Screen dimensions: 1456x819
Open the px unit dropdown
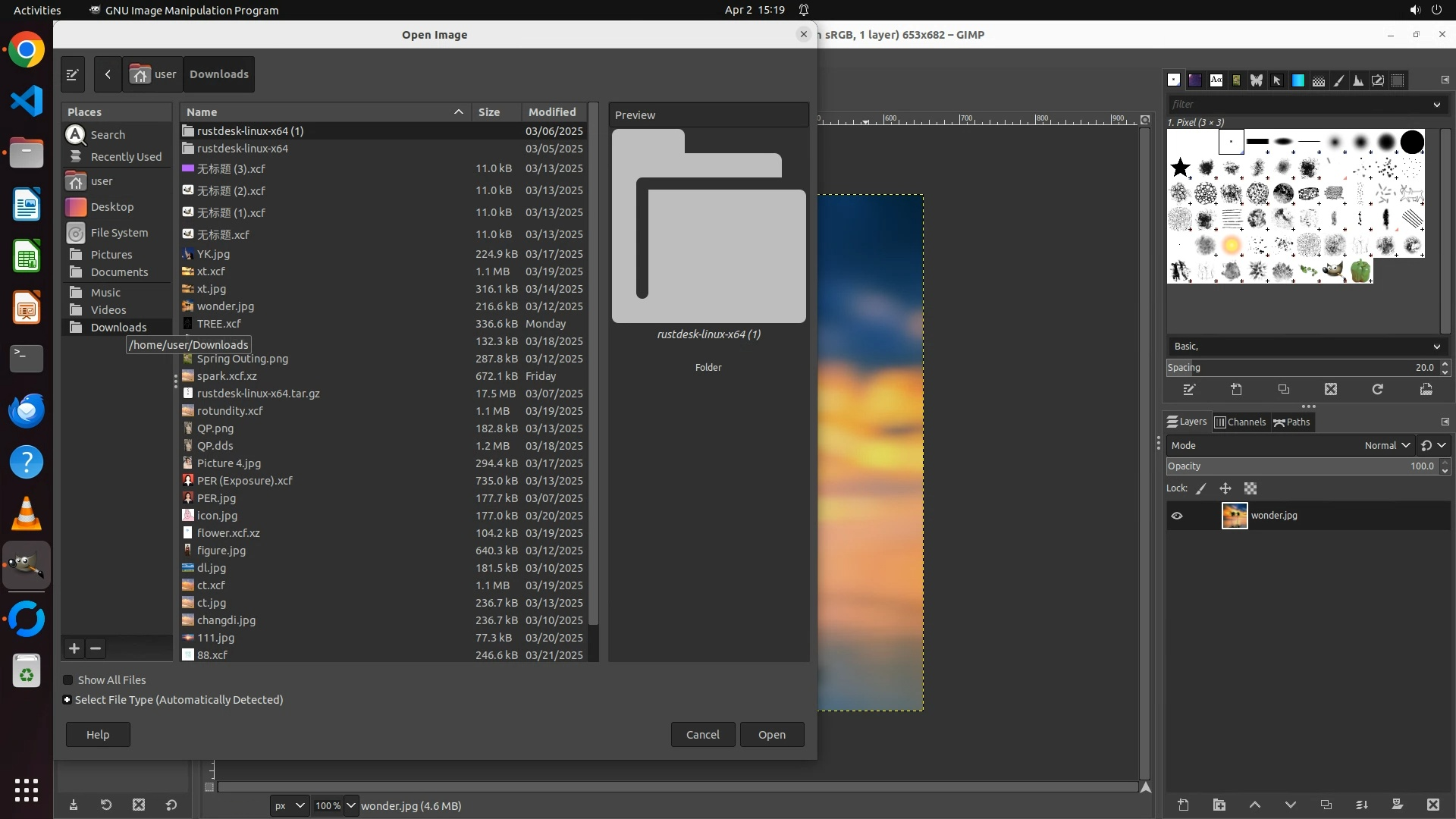coord(289,806)
